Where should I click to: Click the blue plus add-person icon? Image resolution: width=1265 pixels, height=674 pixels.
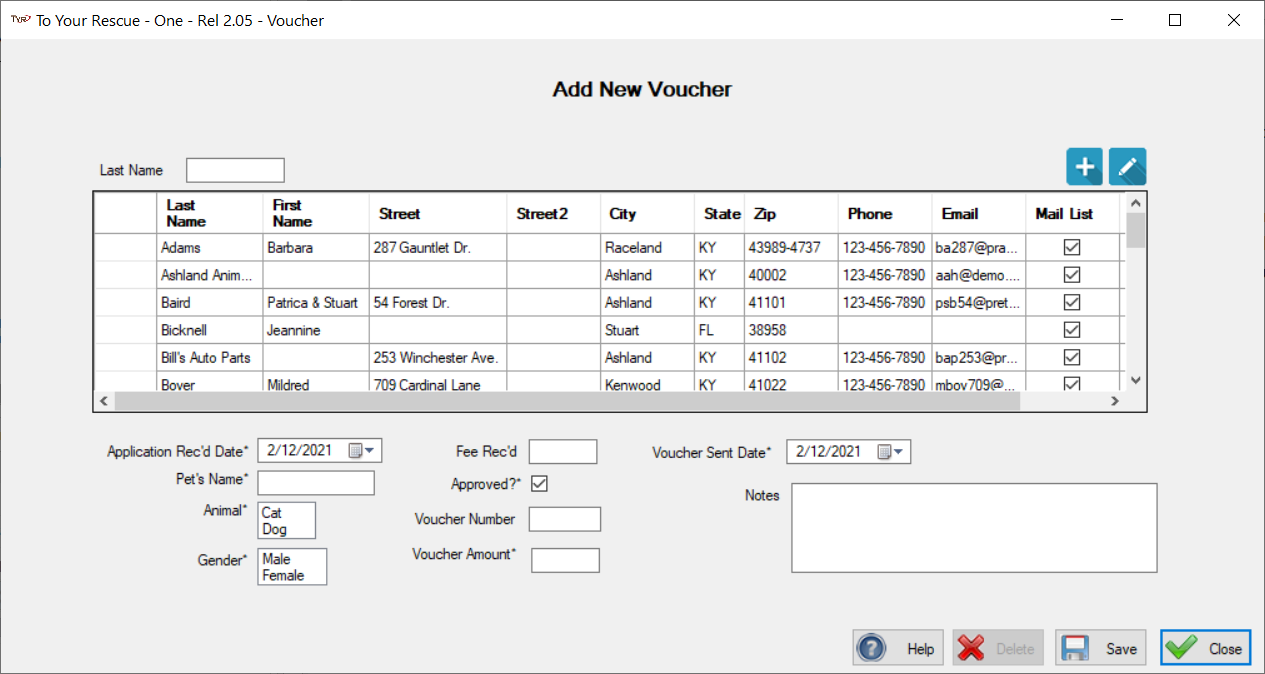1084,166
